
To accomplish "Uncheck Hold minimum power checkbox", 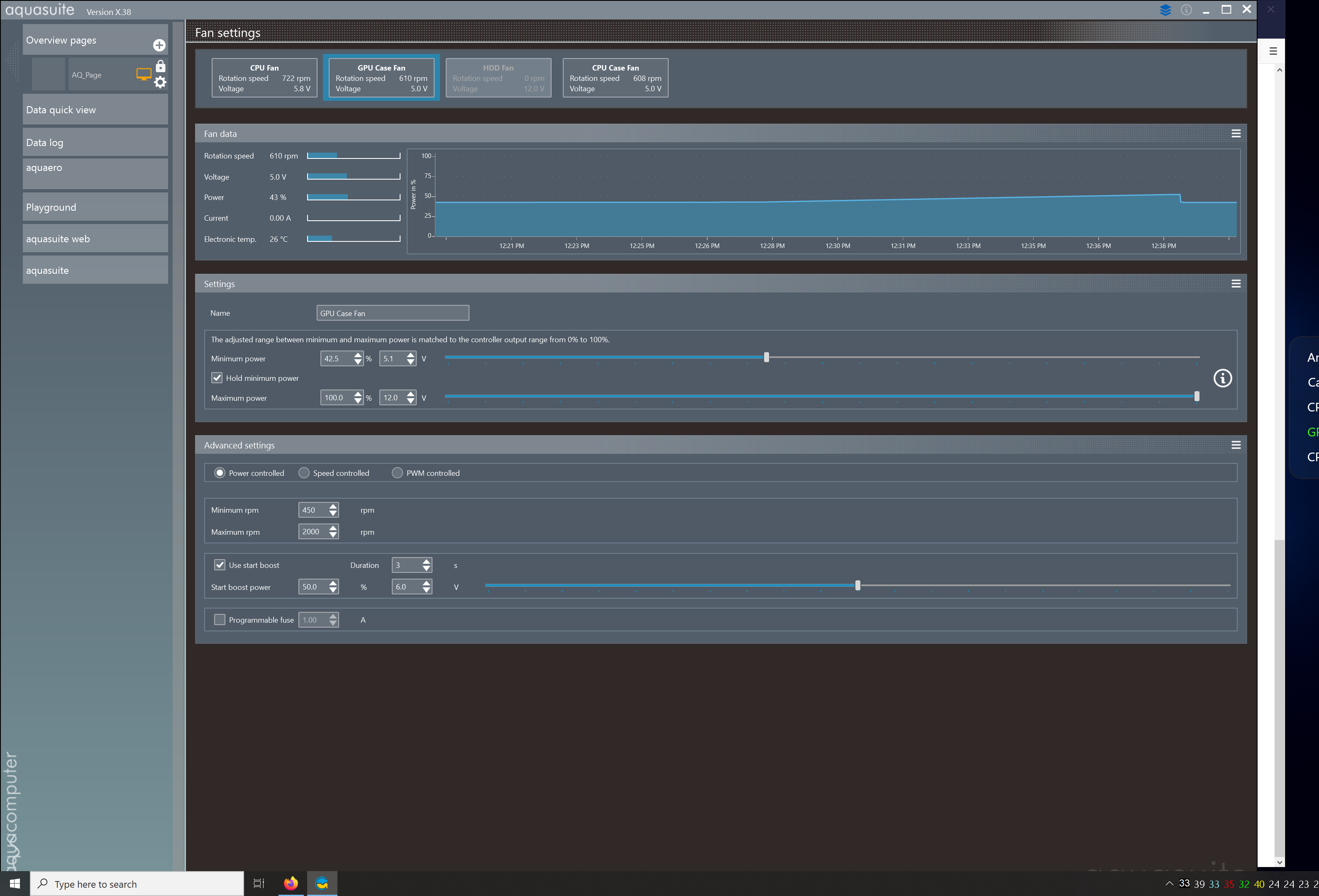I will [x=217, y=377].
